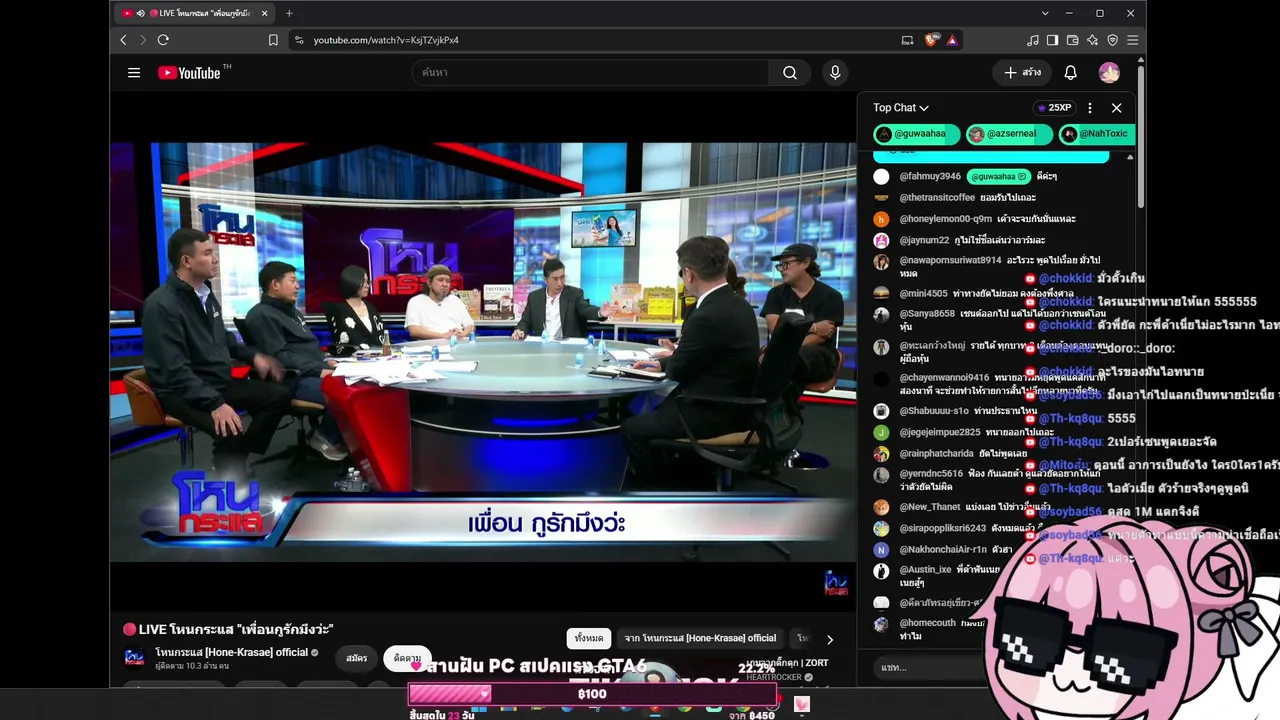
Task: Focus the YouTube search field ค้นหา
Action: pos(590,72)
